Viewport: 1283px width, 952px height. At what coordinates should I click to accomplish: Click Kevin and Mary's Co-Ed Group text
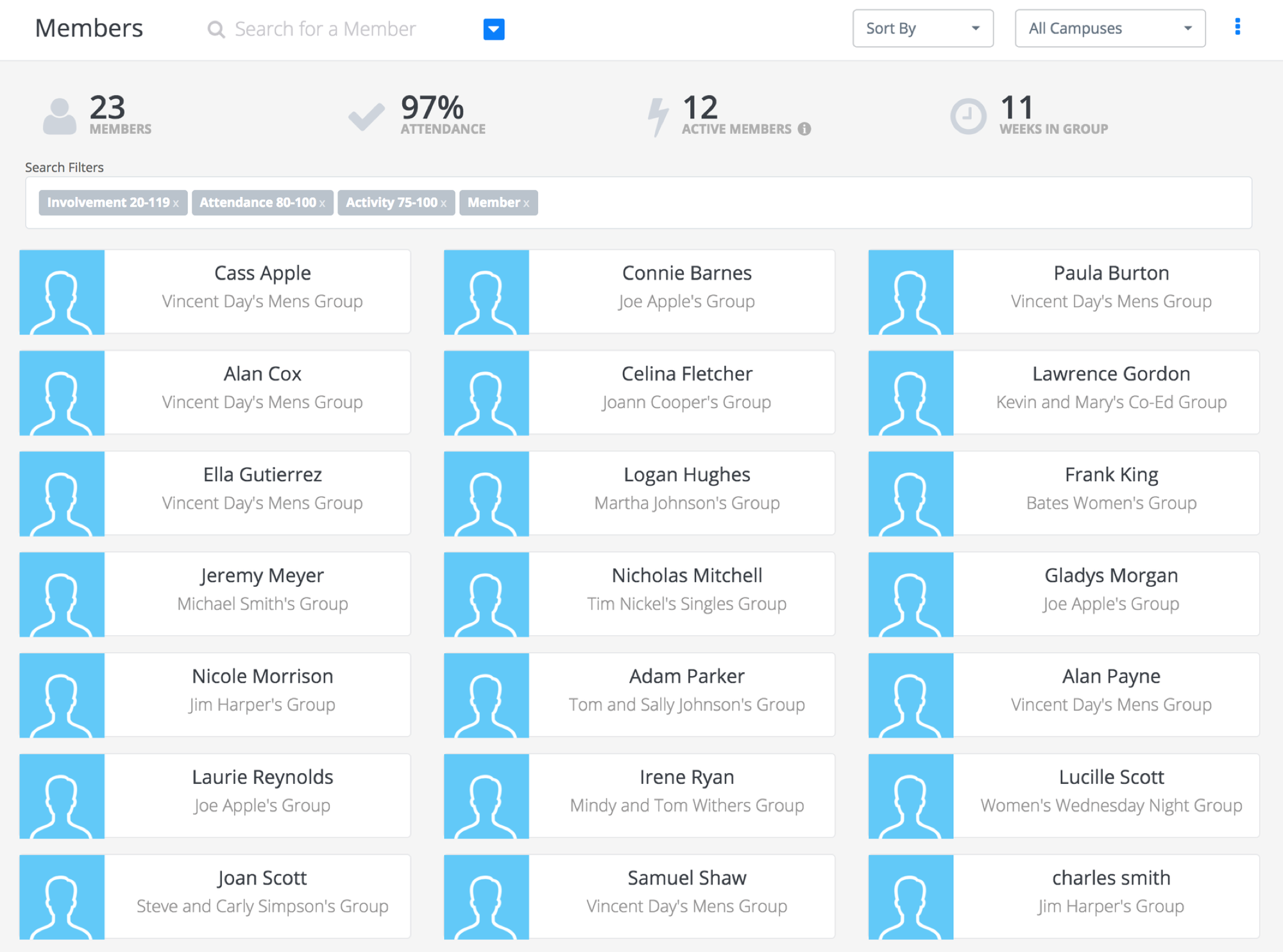[x=1111, y=402]
